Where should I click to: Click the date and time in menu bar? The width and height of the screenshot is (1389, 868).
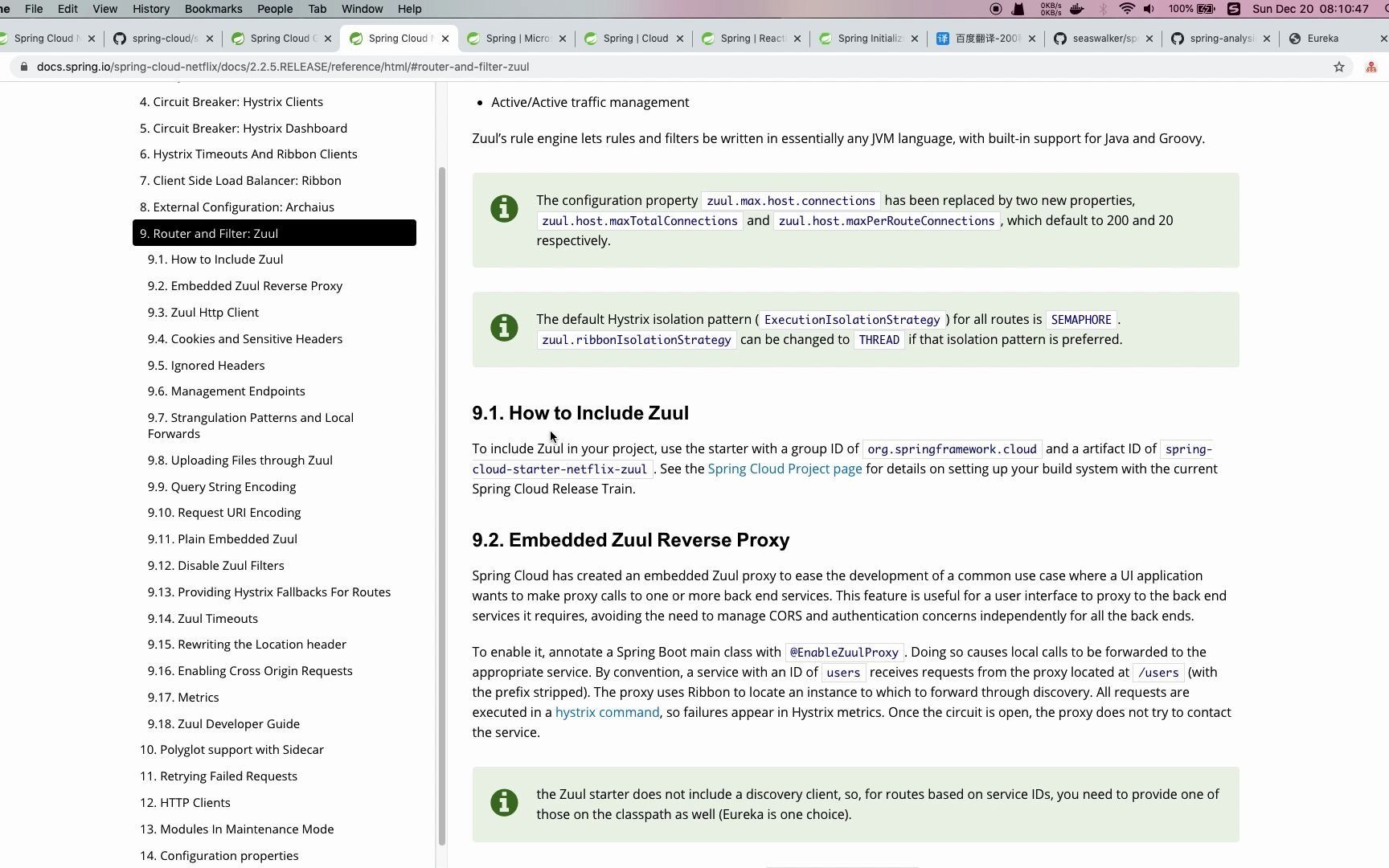1310,9
